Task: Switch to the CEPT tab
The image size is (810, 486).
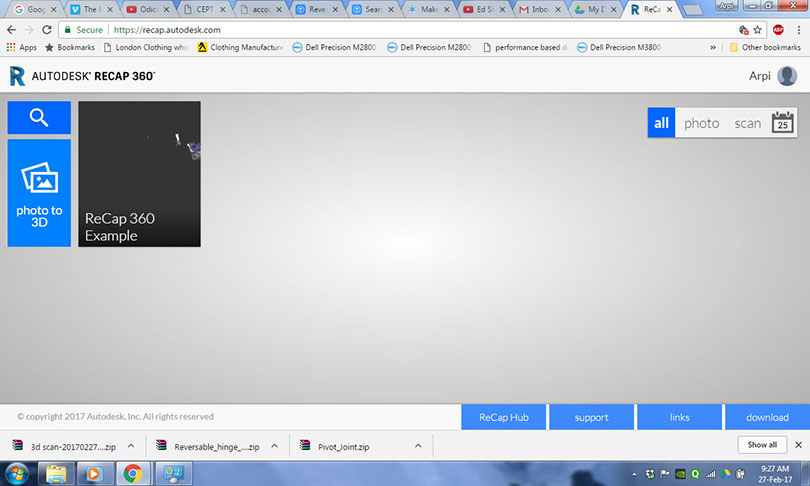Action: [204, 9]
